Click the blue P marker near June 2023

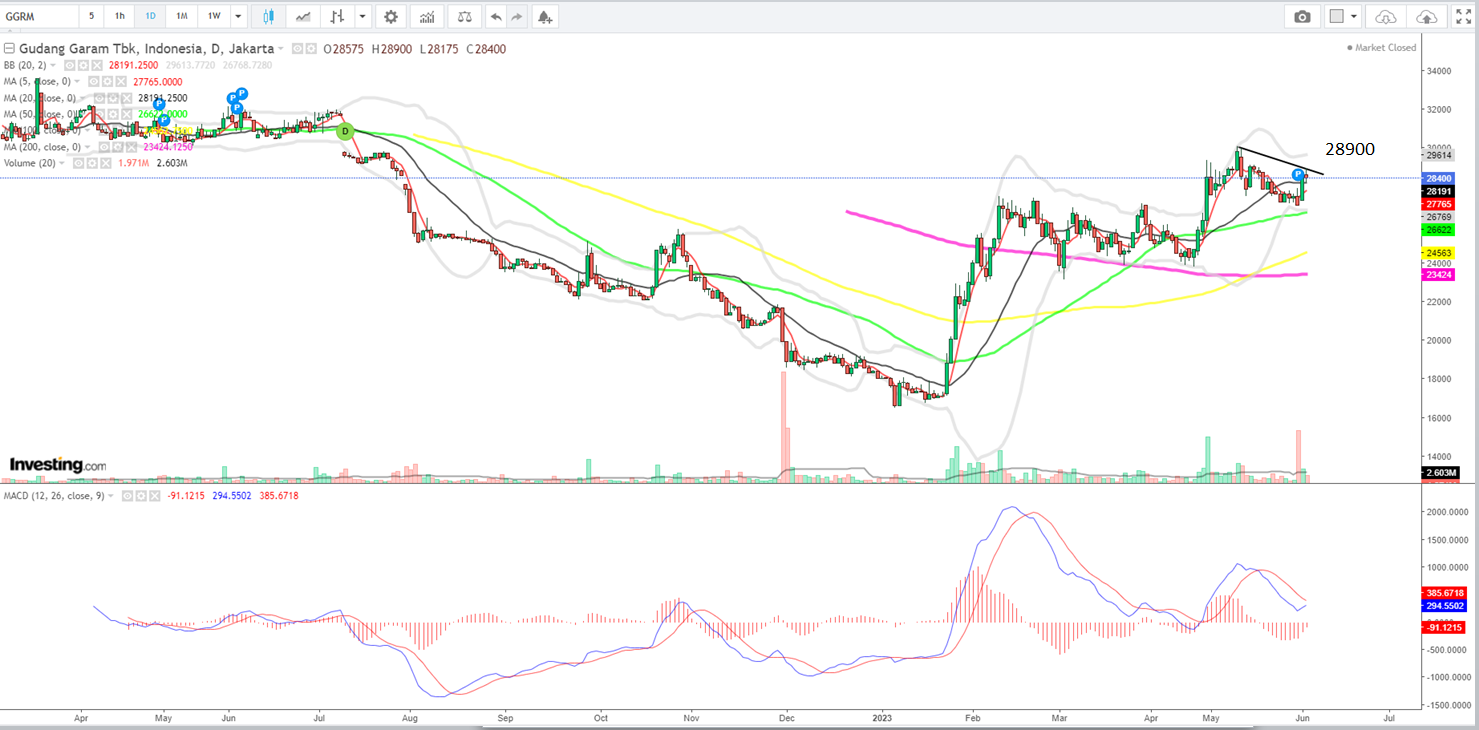click(x=1297, y=175)
